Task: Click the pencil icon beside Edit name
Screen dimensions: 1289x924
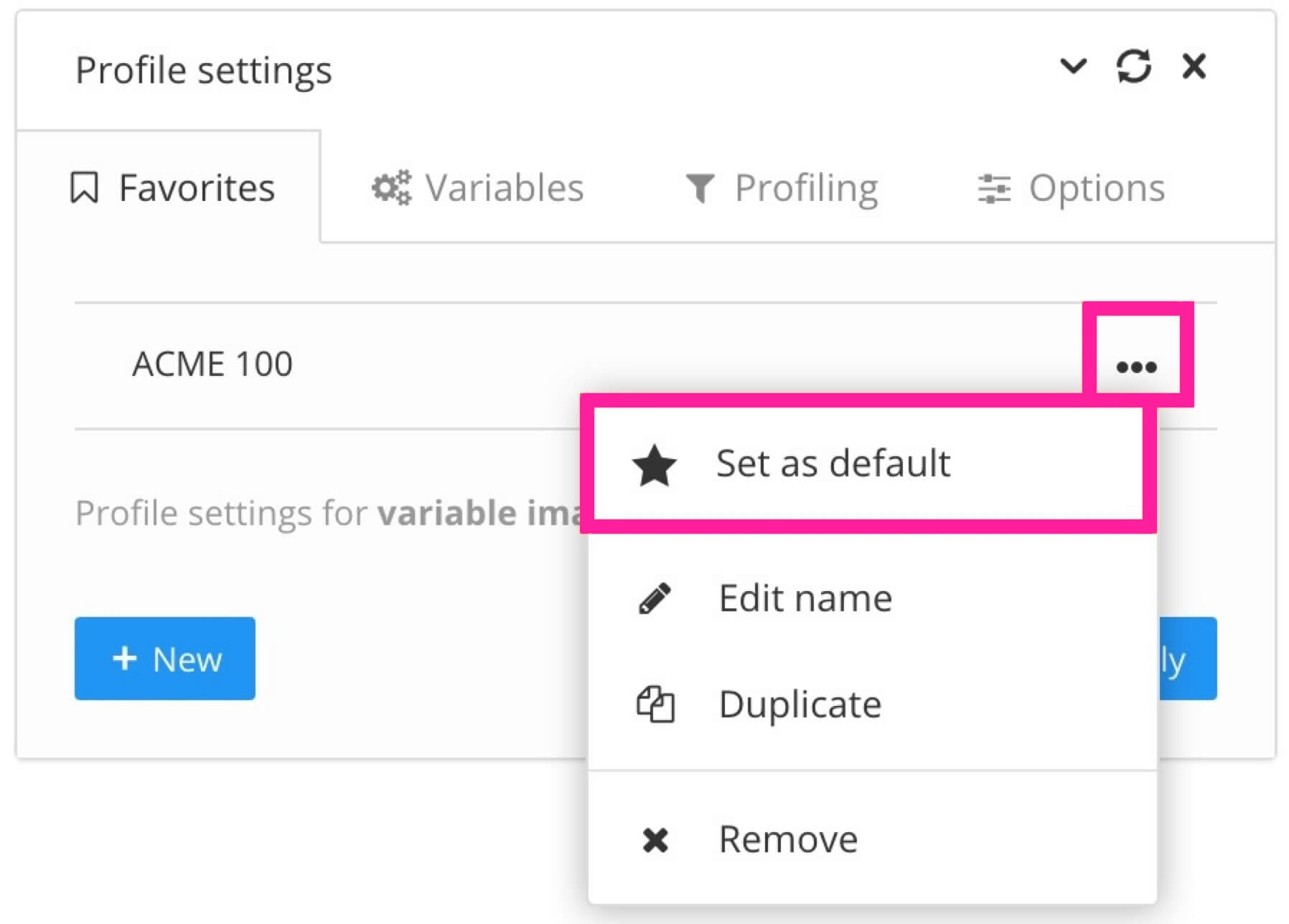Action: click(655, 598)
